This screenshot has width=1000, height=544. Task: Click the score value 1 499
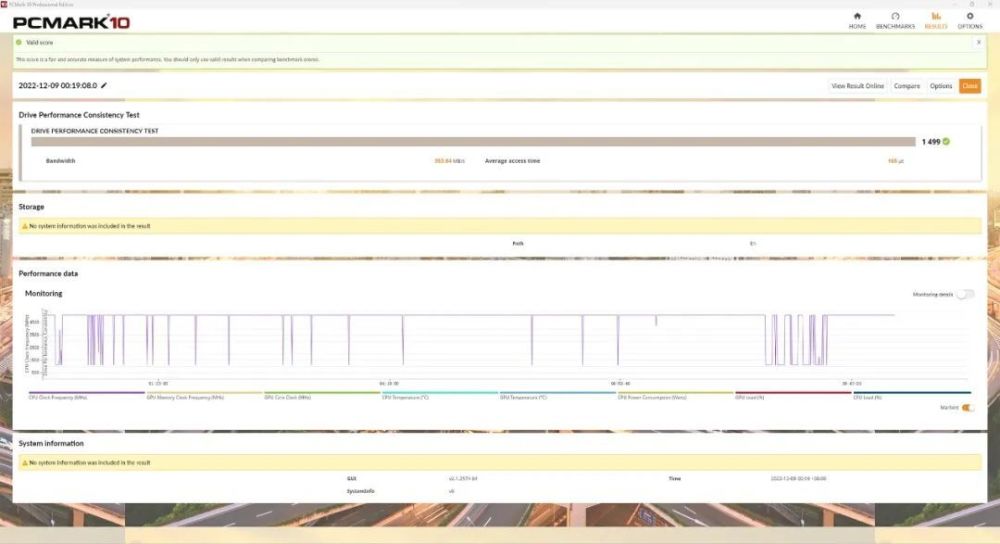click(x=930, y=142)
